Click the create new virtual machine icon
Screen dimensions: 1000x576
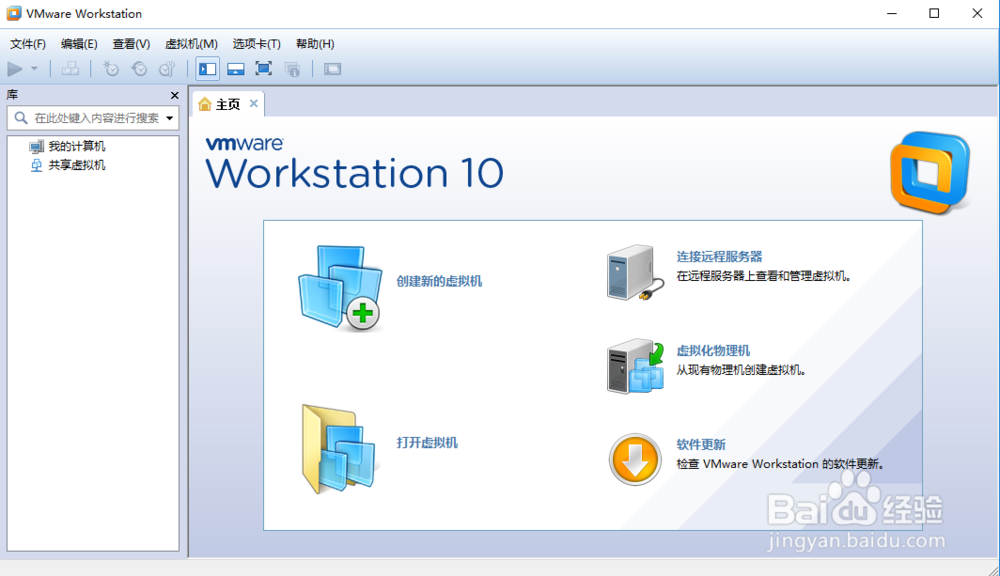(341, 288)
